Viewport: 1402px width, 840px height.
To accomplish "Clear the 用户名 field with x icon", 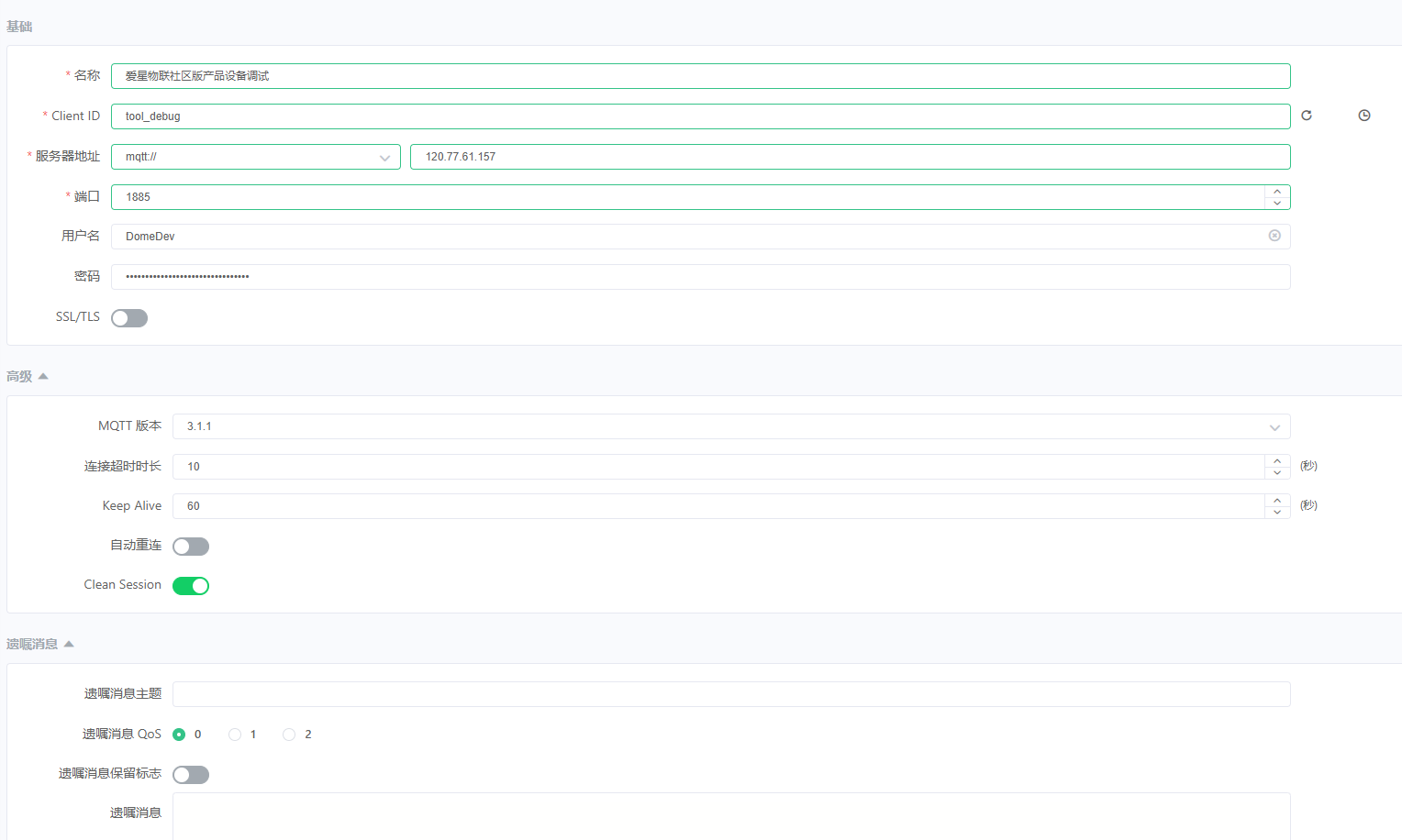I will 1274,236.
